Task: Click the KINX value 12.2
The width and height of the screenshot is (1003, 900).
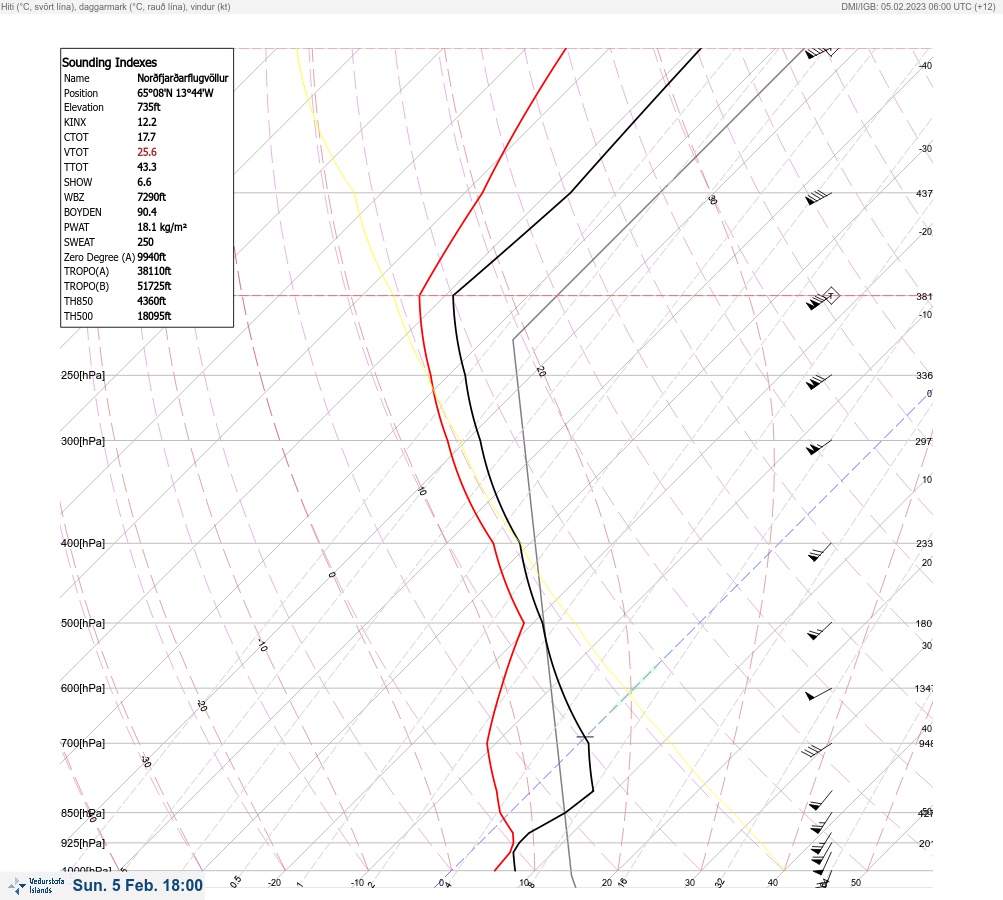Action: [146, 122]
